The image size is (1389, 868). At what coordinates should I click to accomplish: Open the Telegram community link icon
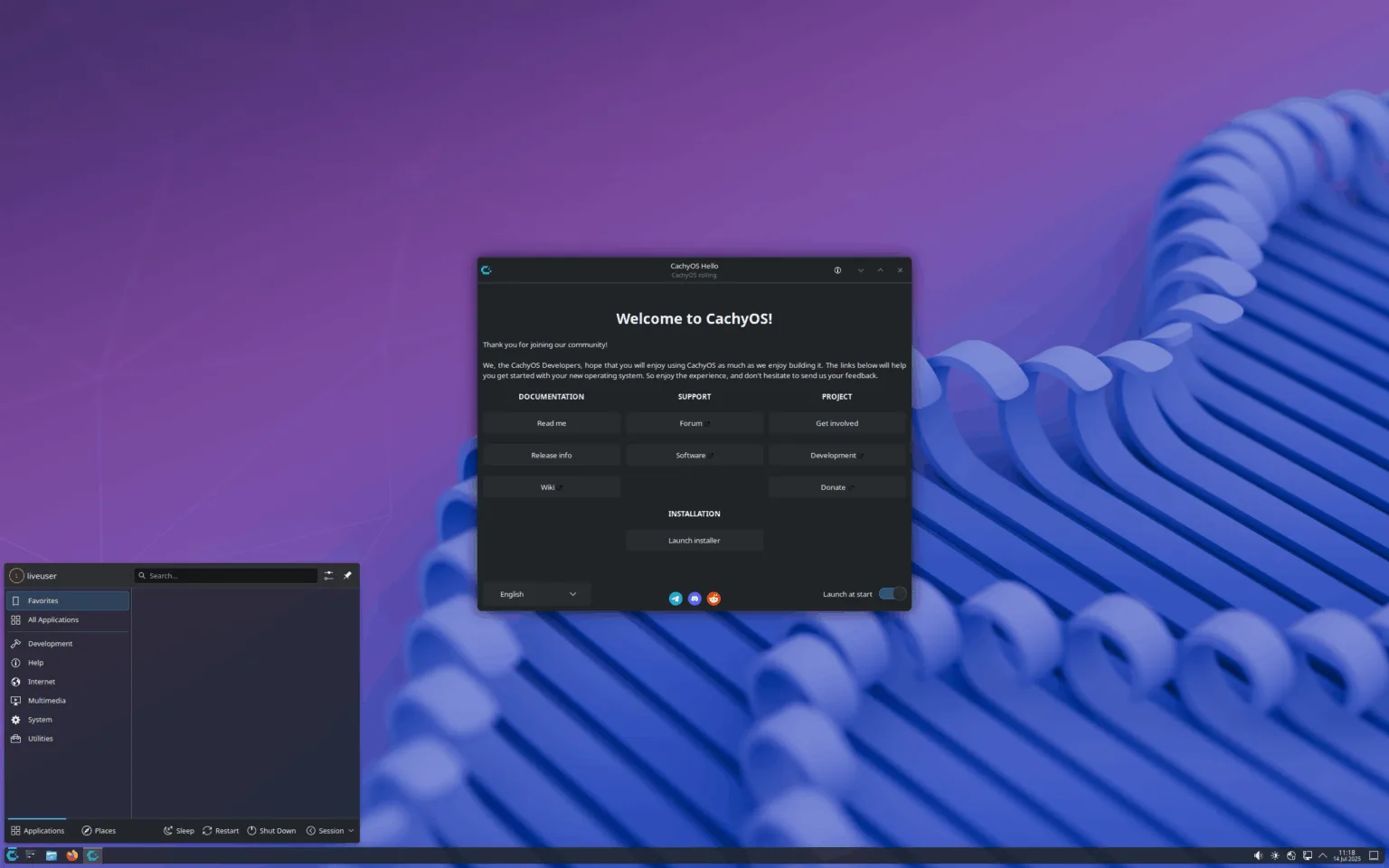676,598
